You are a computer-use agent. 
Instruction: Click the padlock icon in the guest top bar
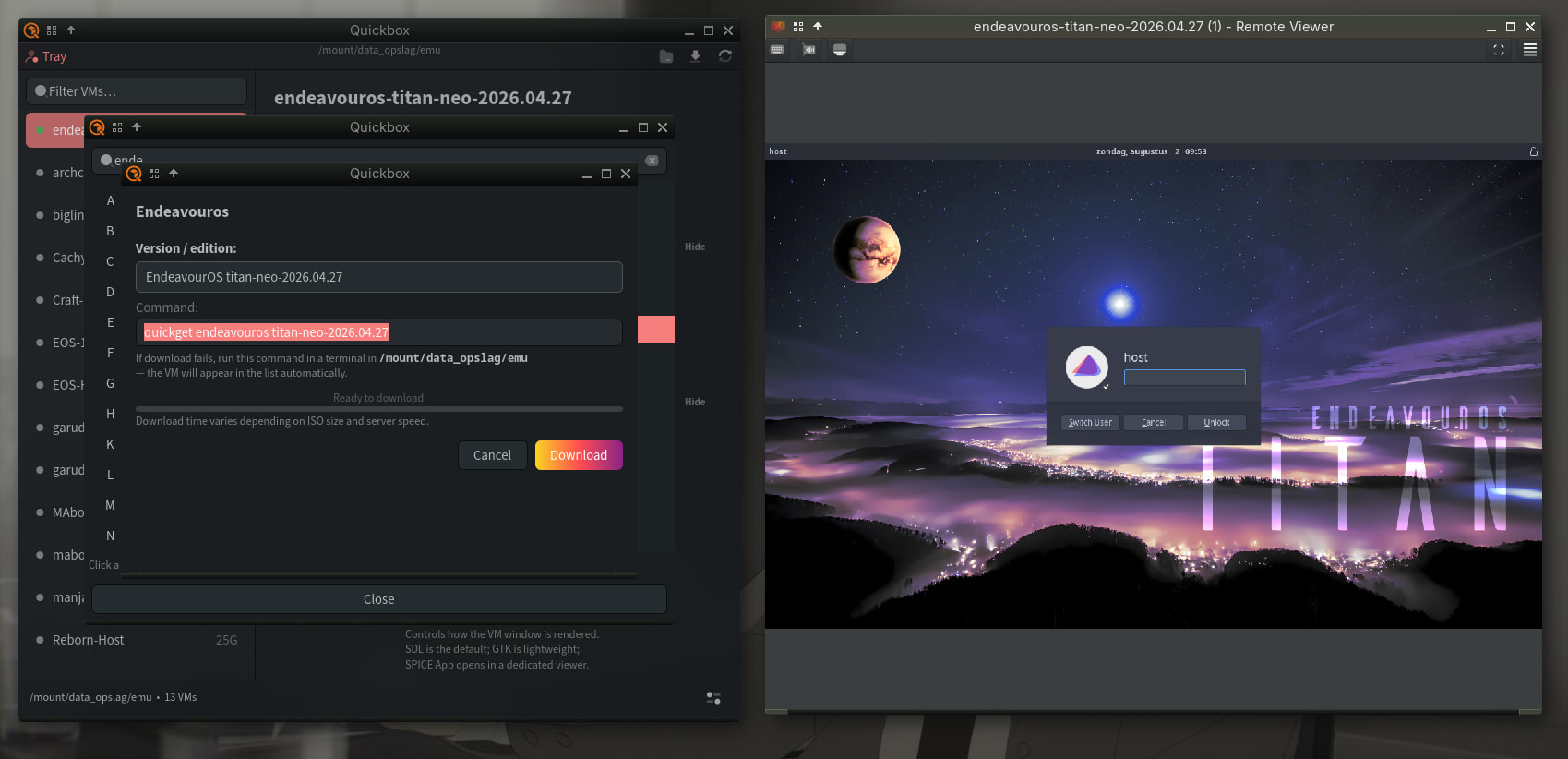tap(1534, 151)
